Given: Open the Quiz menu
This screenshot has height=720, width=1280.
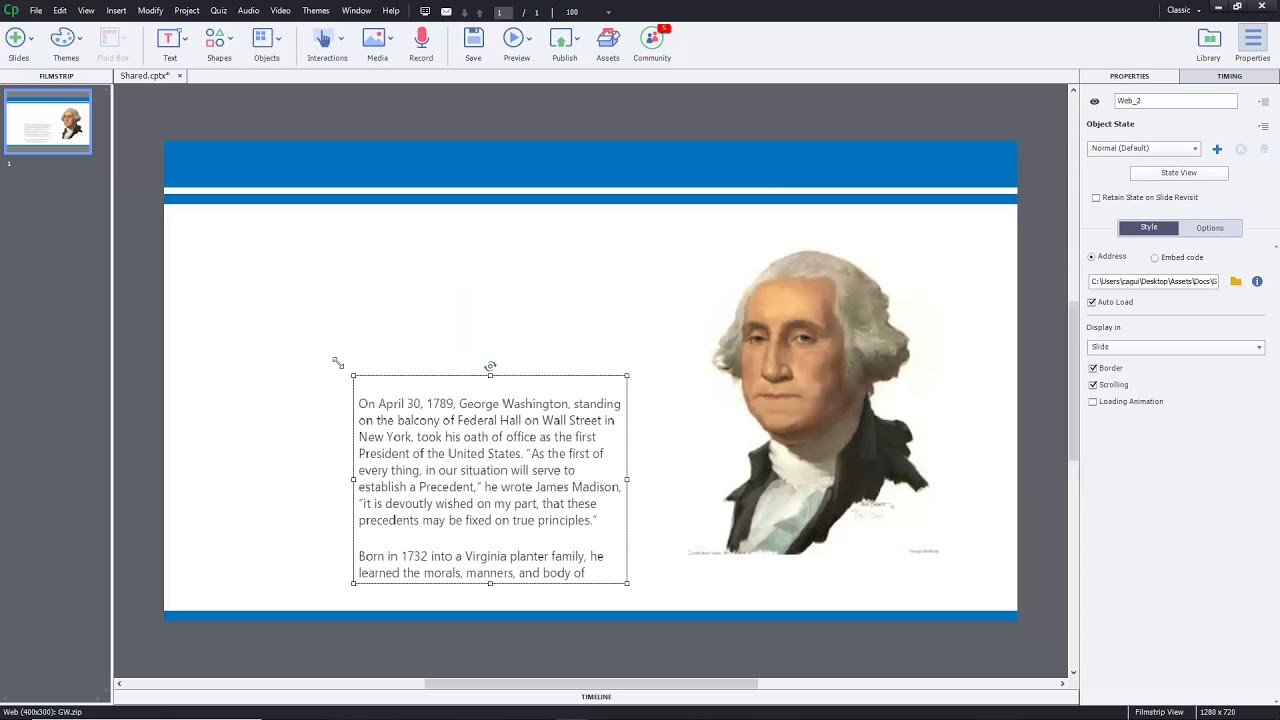Looking at the screenshot, I should pyautogui.click(x=218, y=11).
